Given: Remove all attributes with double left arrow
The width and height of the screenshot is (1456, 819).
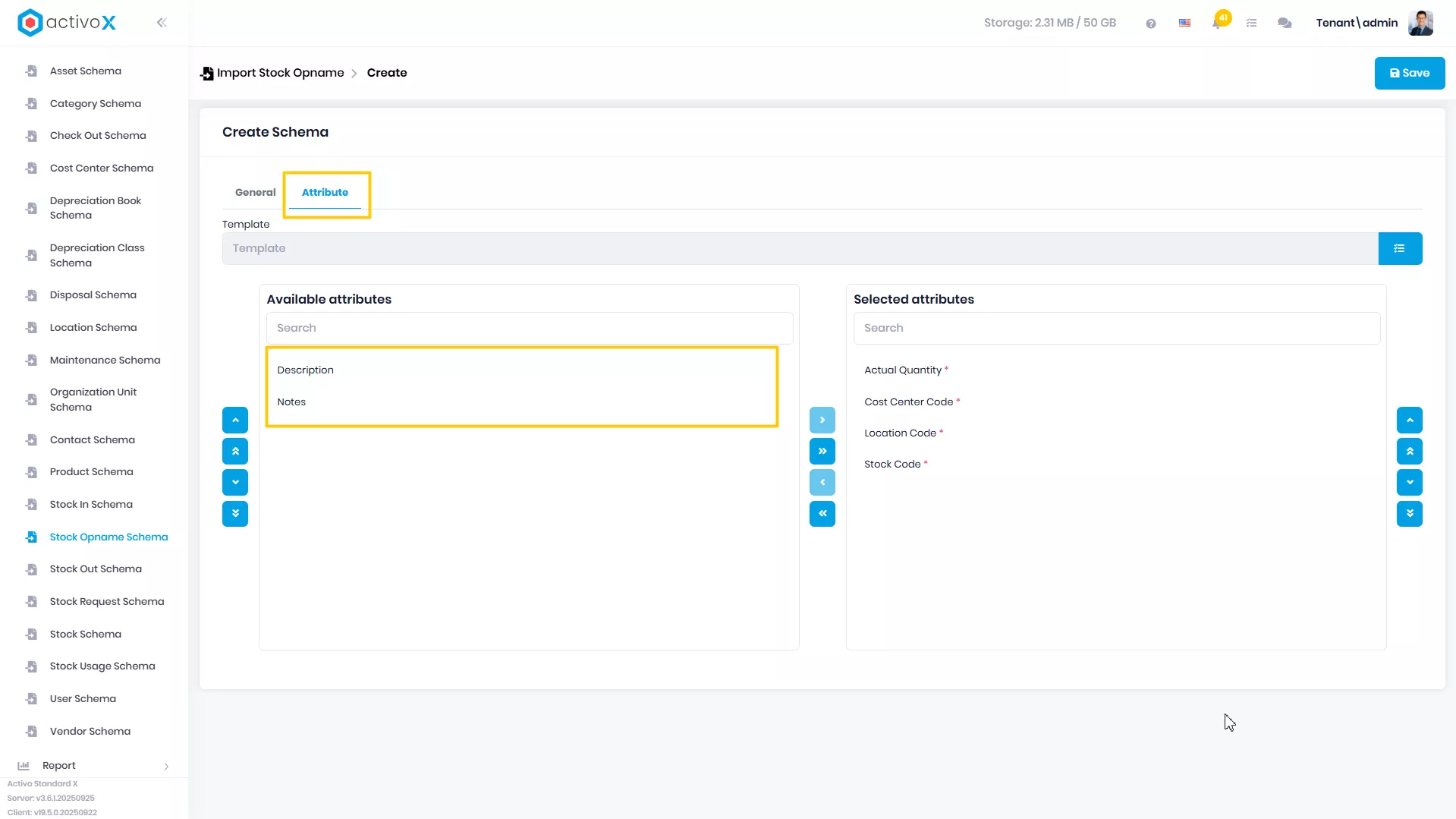Looking at the screenshot, I should (822, 513).
